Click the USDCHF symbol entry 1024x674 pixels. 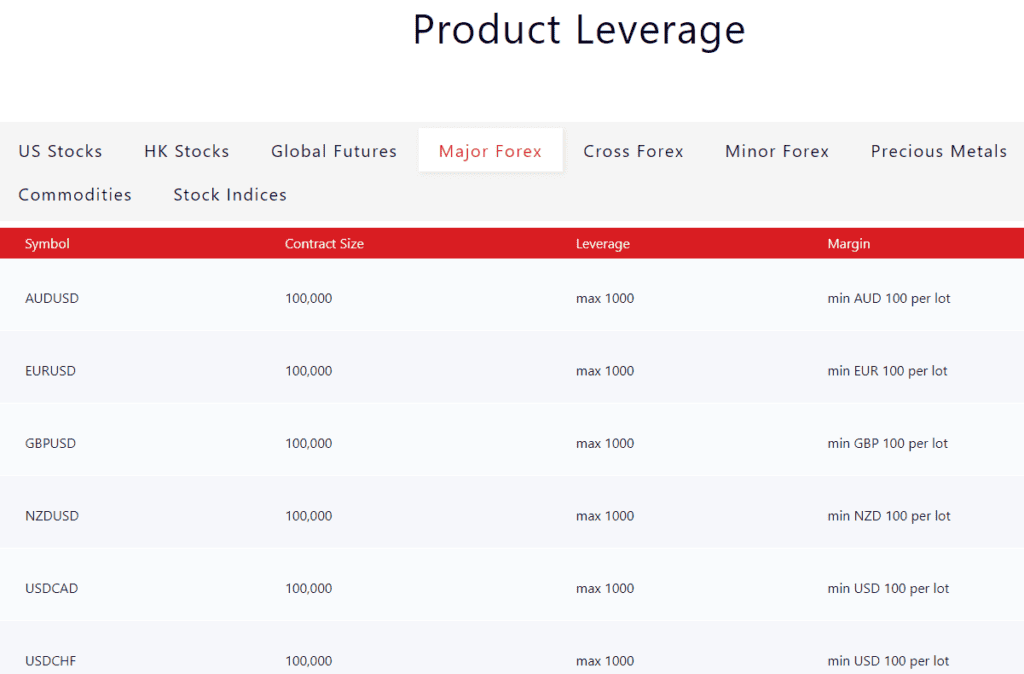point(50,660)
